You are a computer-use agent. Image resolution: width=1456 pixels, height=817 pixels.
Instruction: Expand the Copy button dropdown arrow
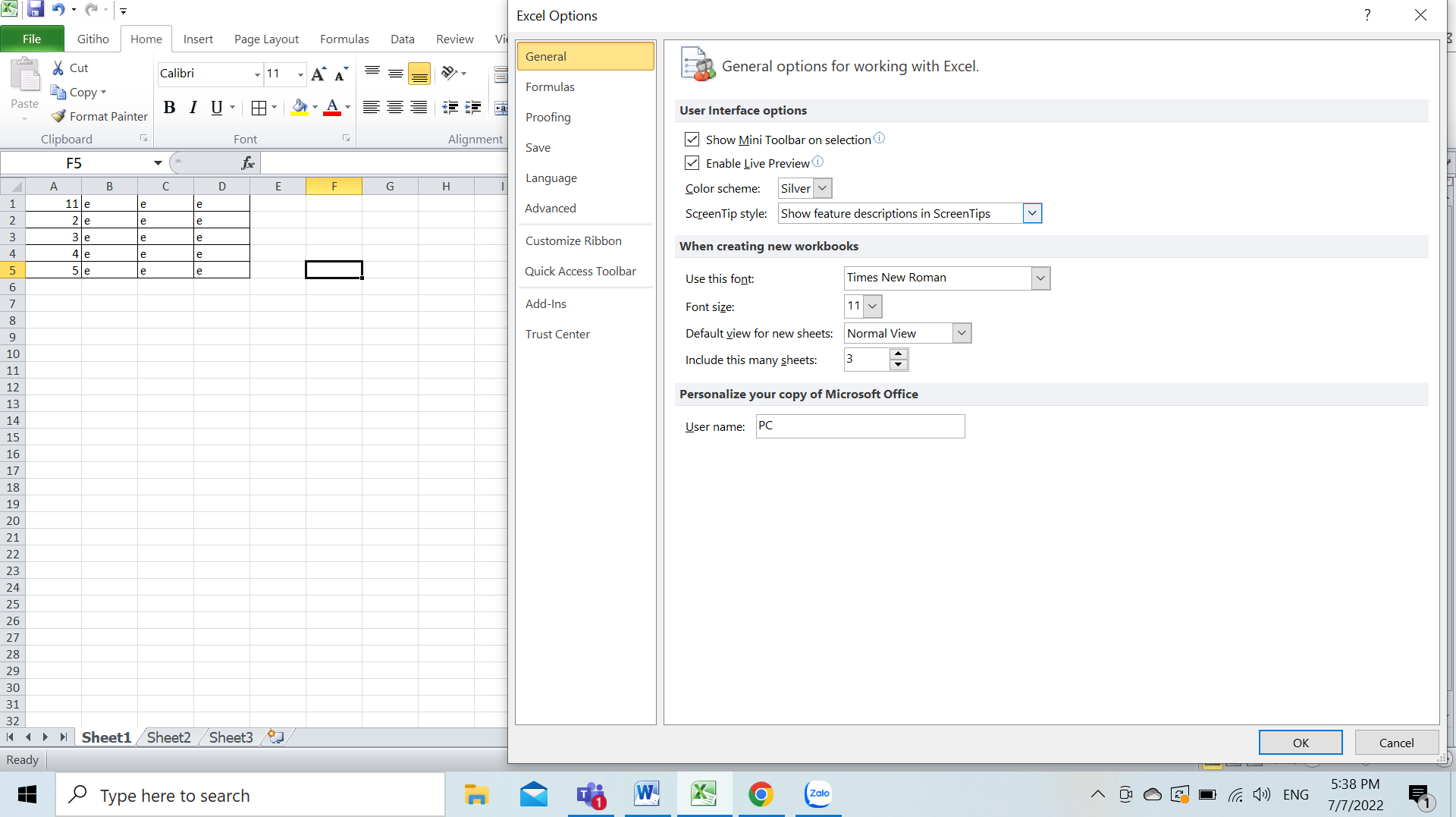pyautogui.click(x=103, y=93)
